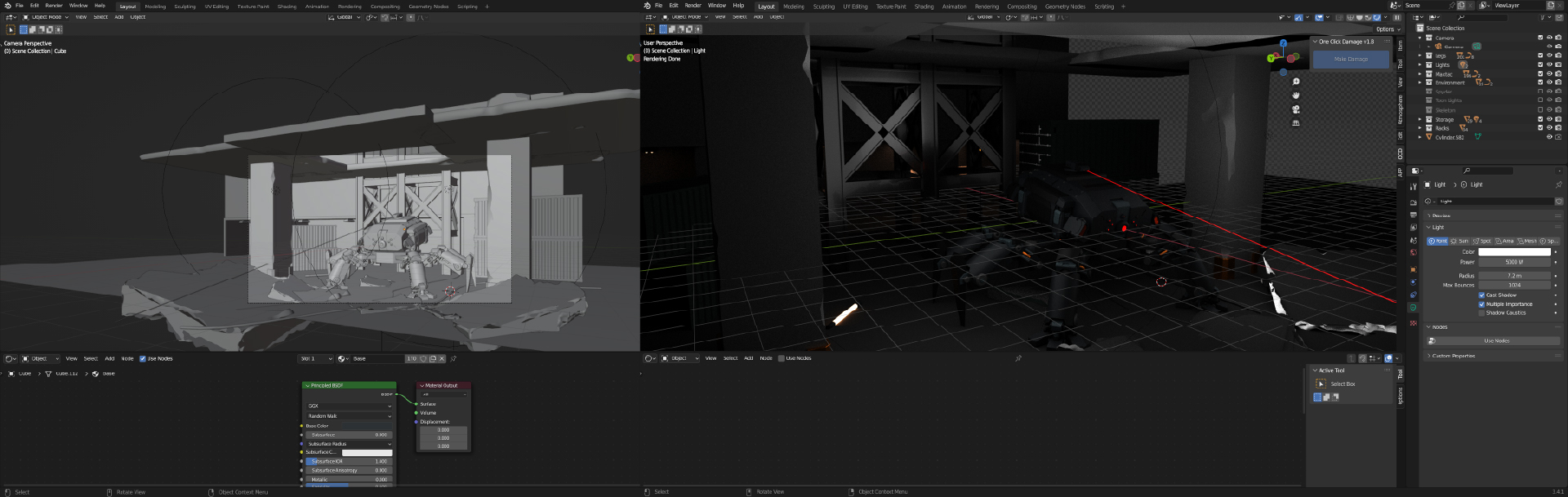Open the Render menu in left window

coord(54,6)
